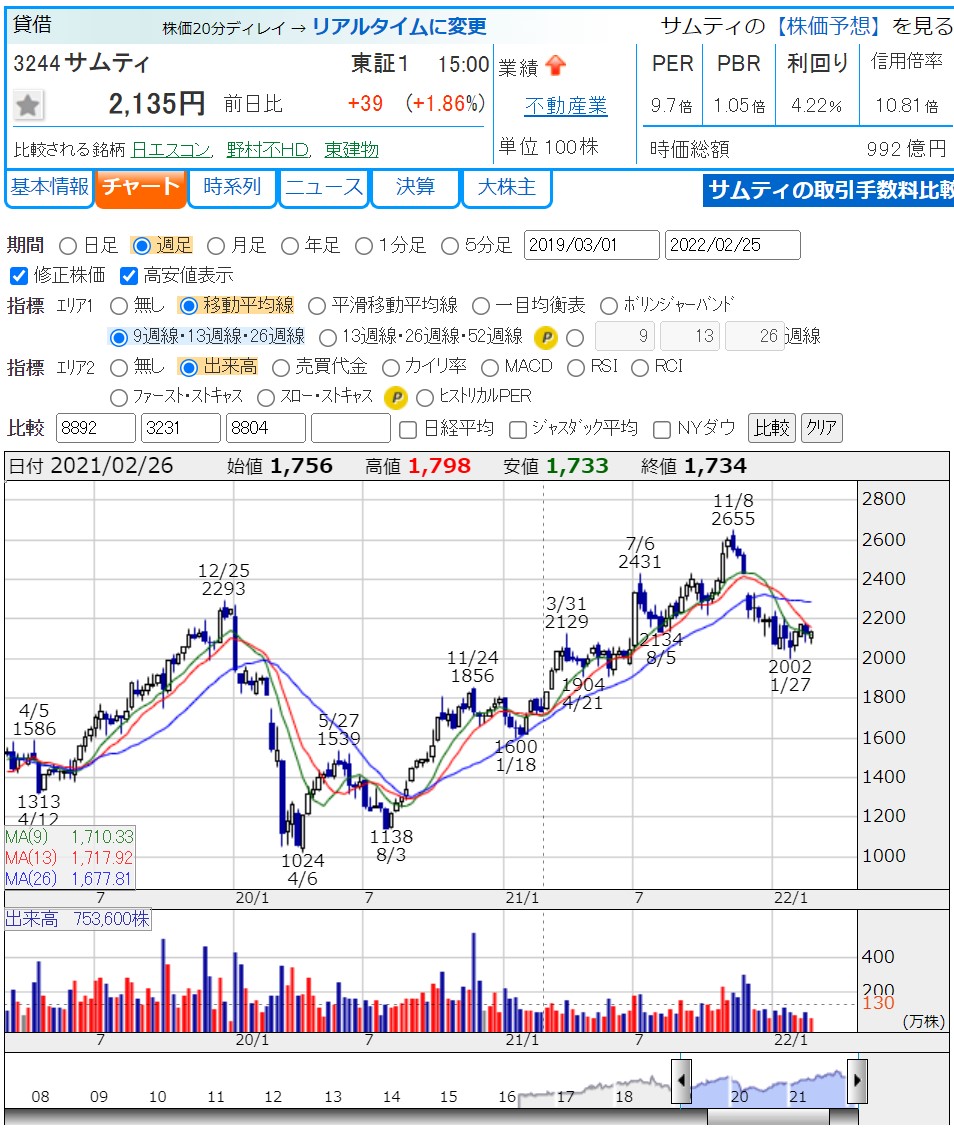This screenshot has height=1129, width=954.
Task: Click the premium P icon next to moving-average settings
Action: (546, 337)
